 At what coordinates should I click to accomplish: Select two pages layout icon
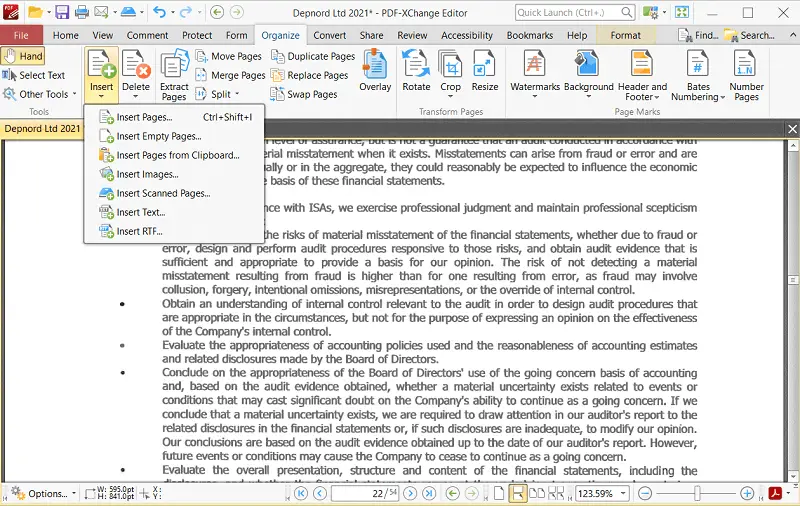[537, 493]
